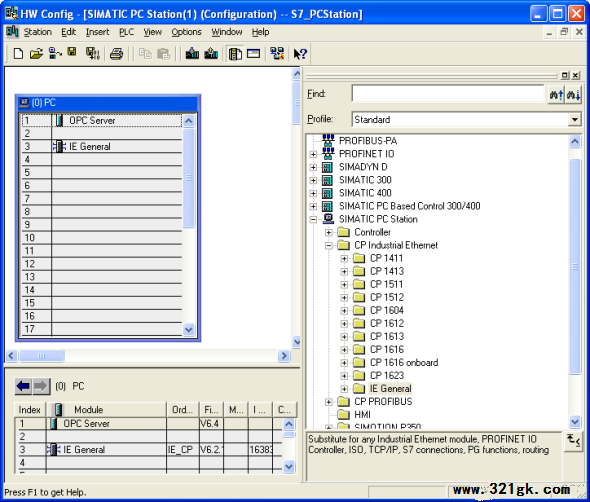Click the Open ONLINE toolbar icon
This screenshot has width=590, height=502.
pos(55,53)
